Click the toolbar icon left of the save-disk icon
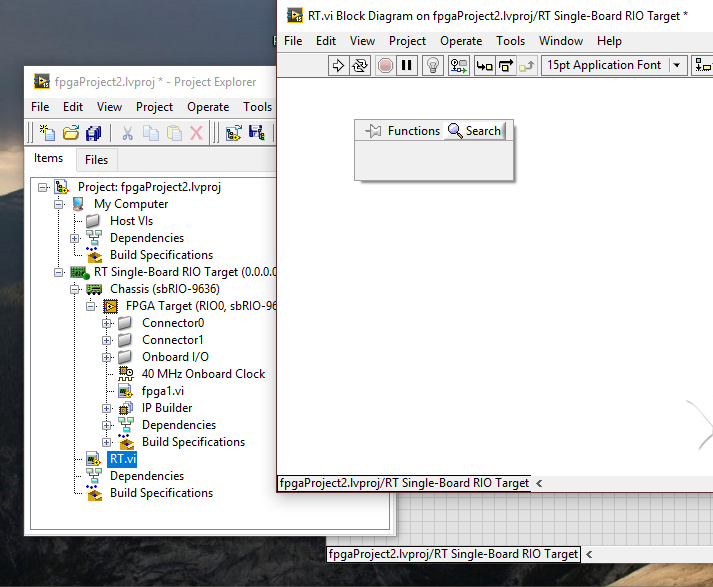Viewport: 713px width, 587px height. pyautogui.click(x=234, y=133)
